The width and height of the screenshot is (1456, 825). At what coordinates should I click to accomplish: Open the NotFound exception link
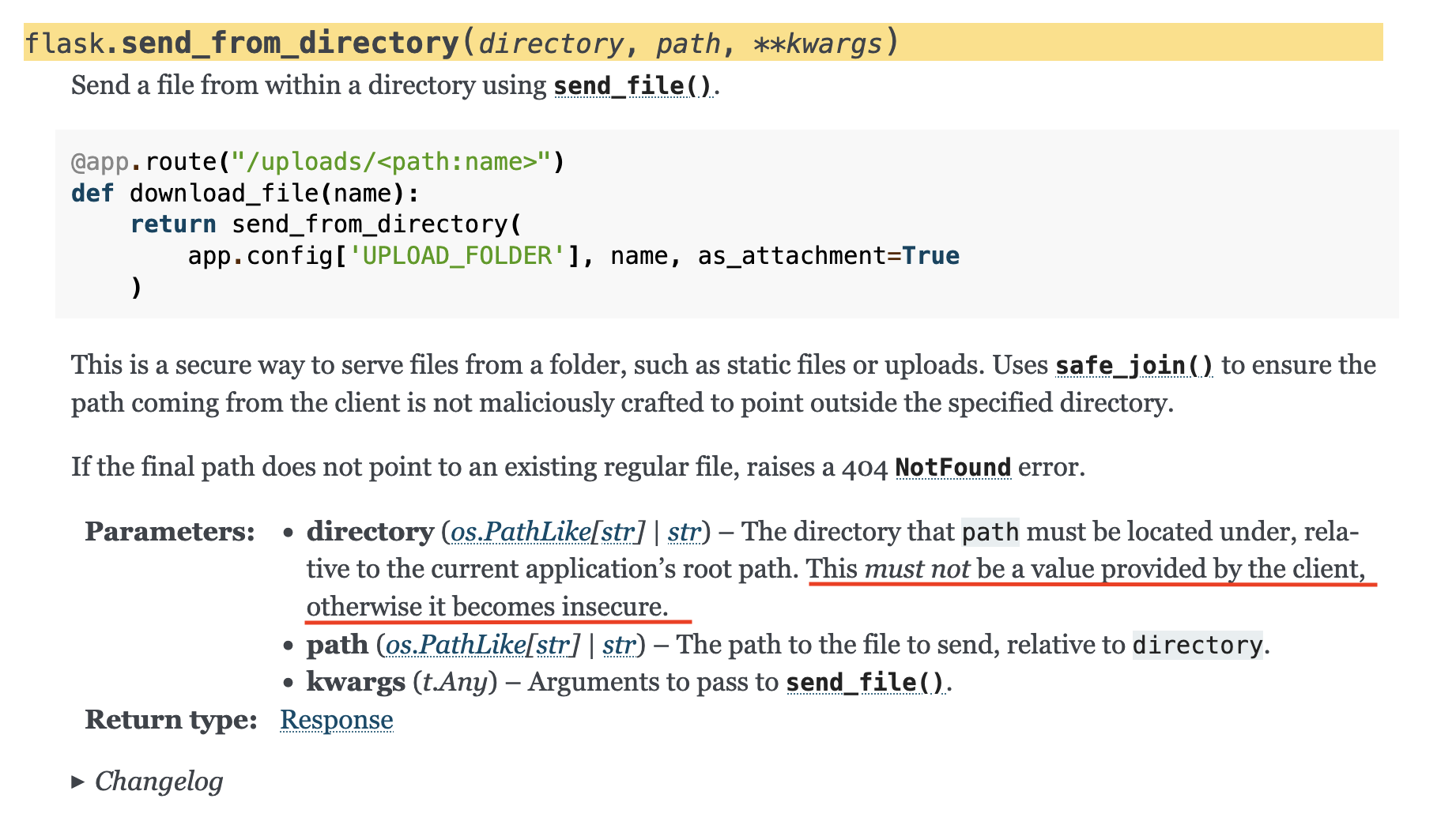coord(952,467)
